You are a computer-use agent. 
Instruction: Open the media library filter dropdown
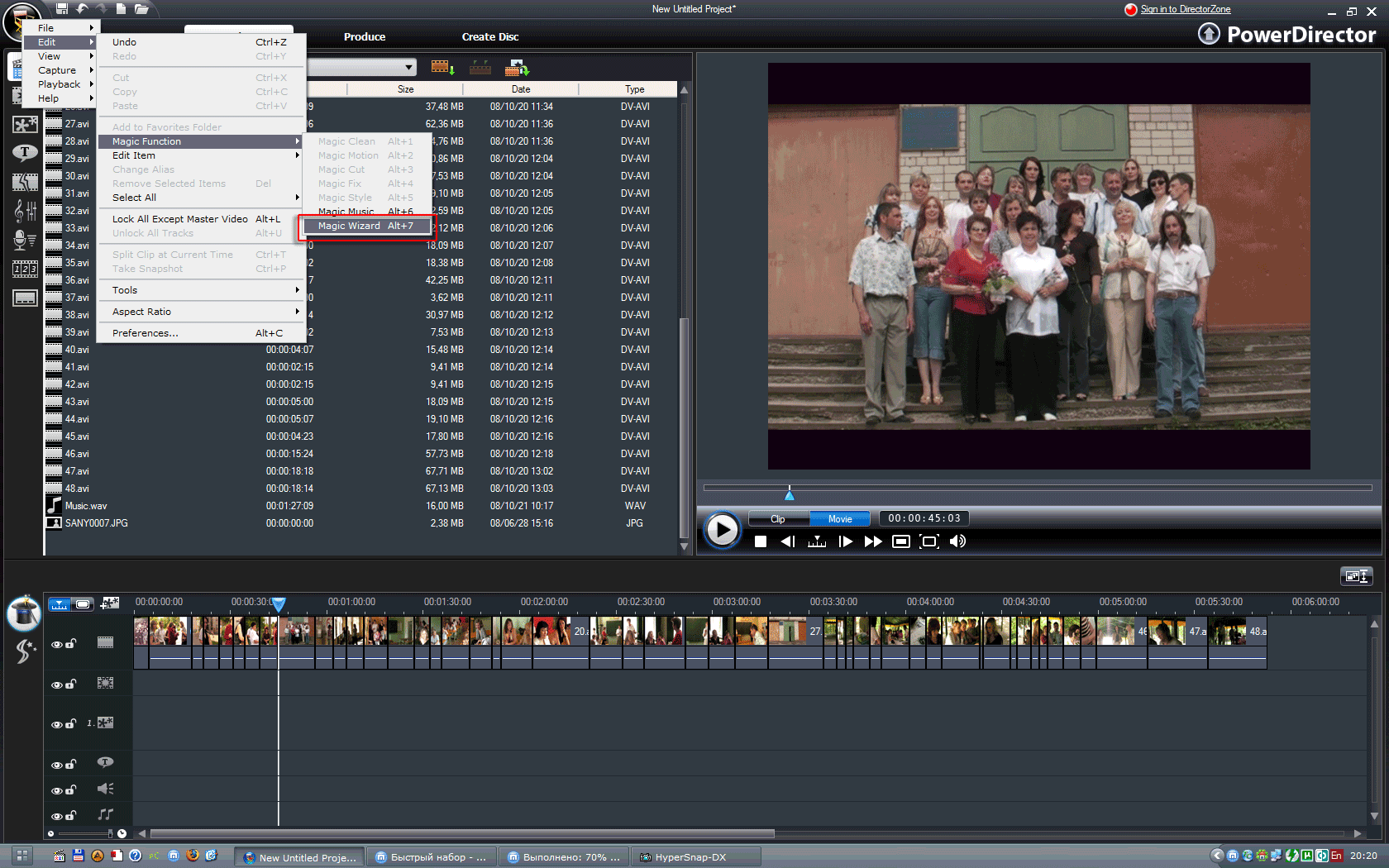[409, 67]
